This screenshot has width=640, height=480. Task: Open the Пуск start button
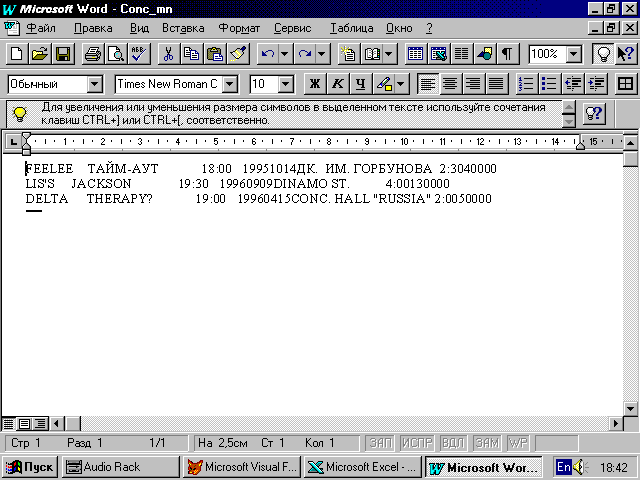[x=30, y=467]
